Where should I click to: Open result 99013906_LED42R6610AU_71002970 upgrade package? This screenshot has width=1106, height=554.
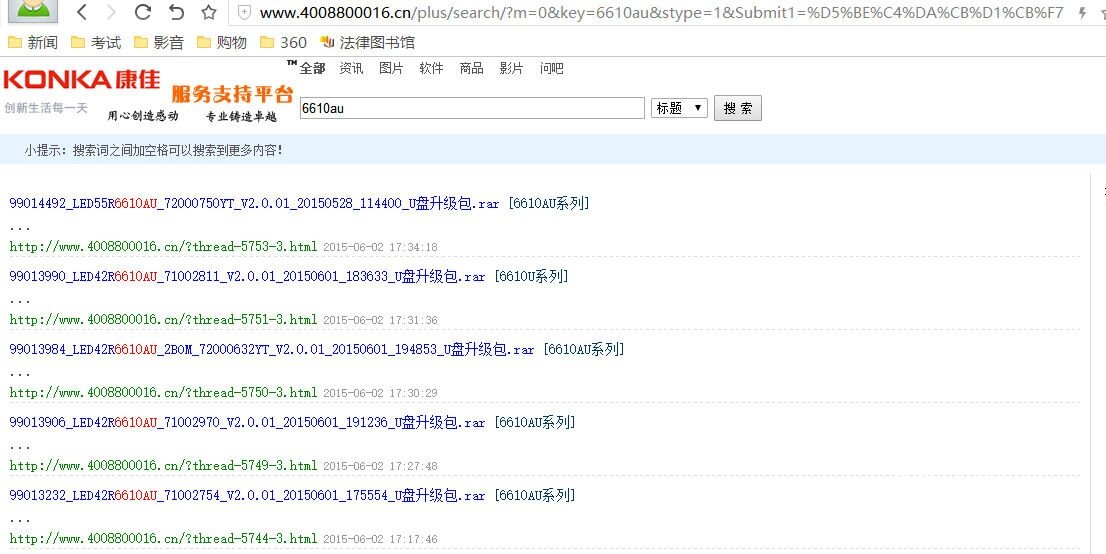(247, 422)
